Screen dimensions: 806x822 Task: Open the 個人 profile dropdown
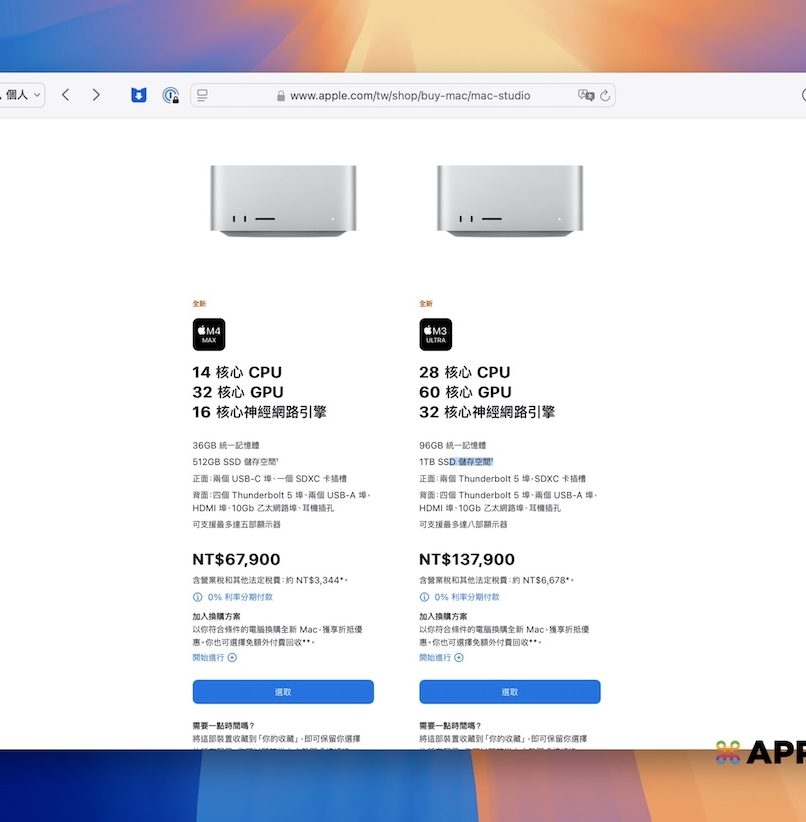pyautogui.click(x=22, y=95)
